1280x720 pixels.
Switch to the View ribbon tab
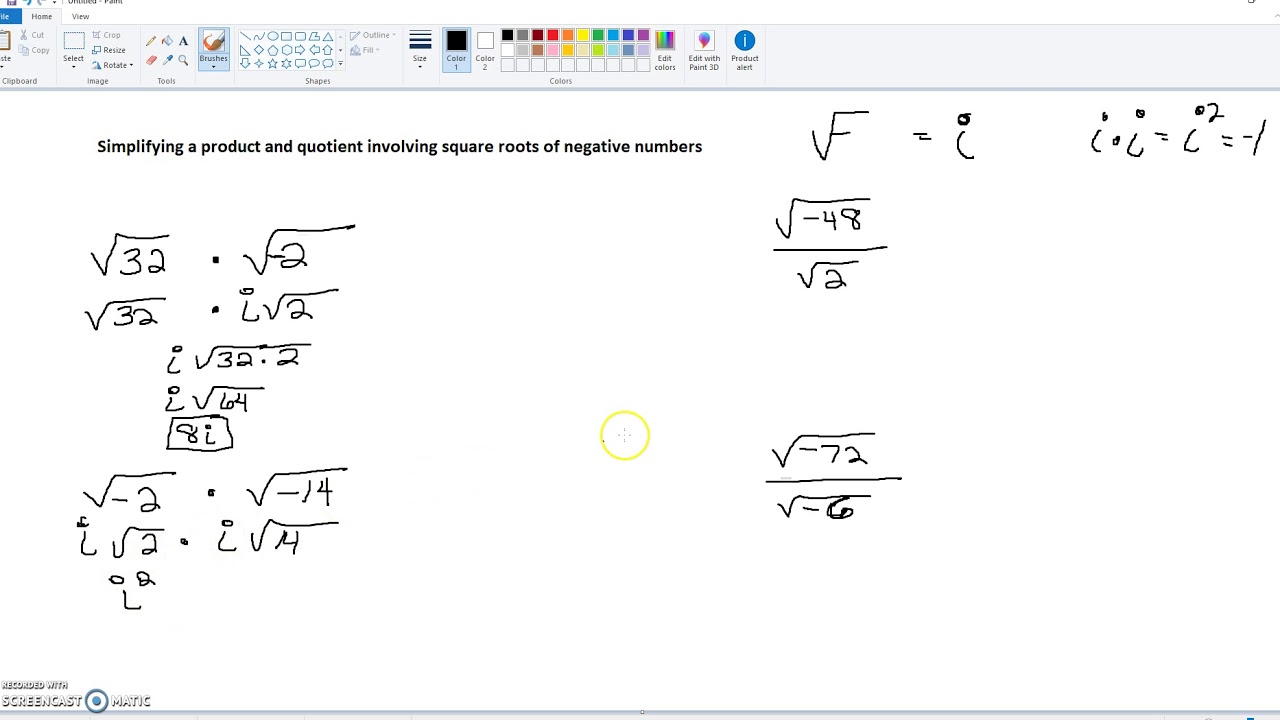point(80,17)
